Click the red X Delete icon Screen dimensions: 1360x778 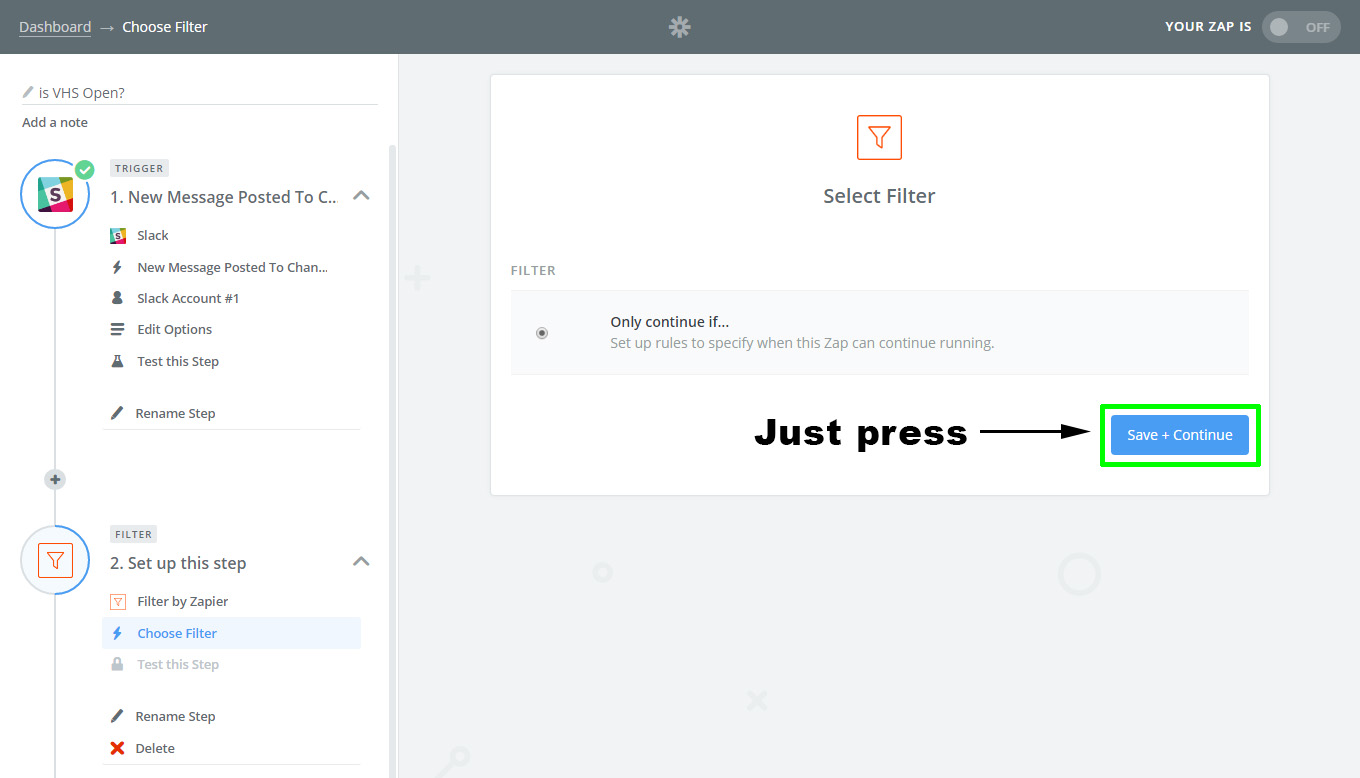(x=117, y=748)
